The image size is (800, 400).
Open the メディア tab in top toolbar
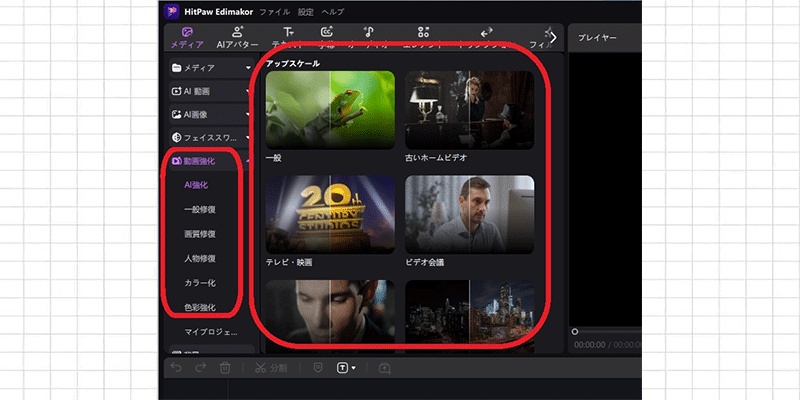[187, 38]
